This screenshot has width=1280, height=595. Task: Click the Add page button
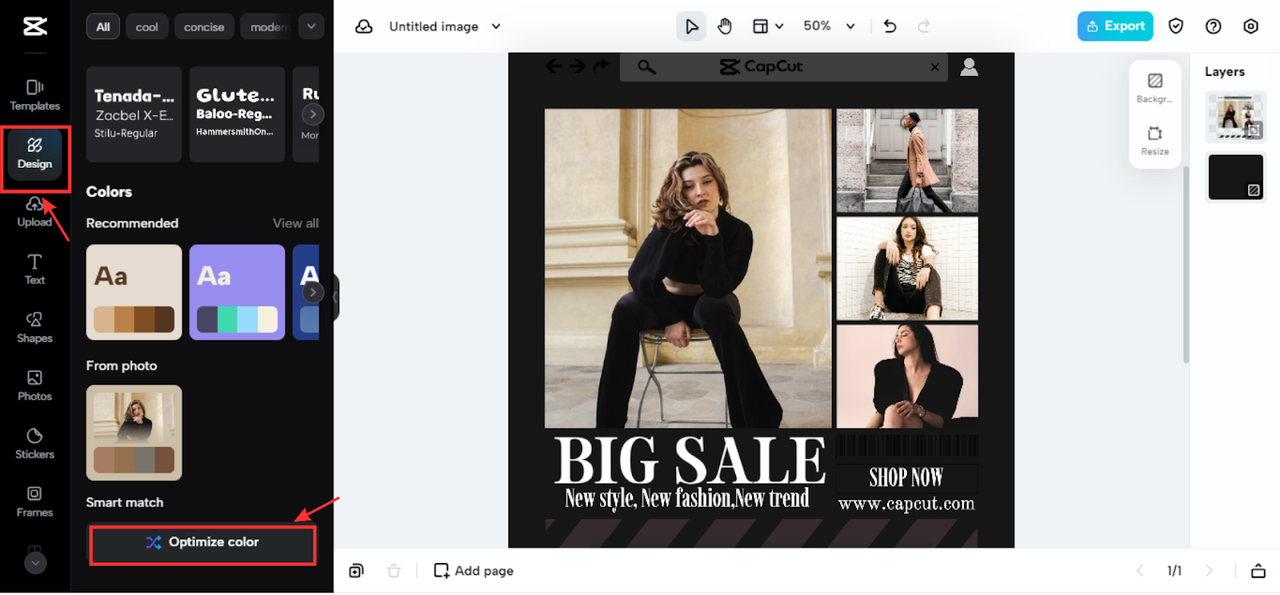pyautogui.click(x=474, y=571)
